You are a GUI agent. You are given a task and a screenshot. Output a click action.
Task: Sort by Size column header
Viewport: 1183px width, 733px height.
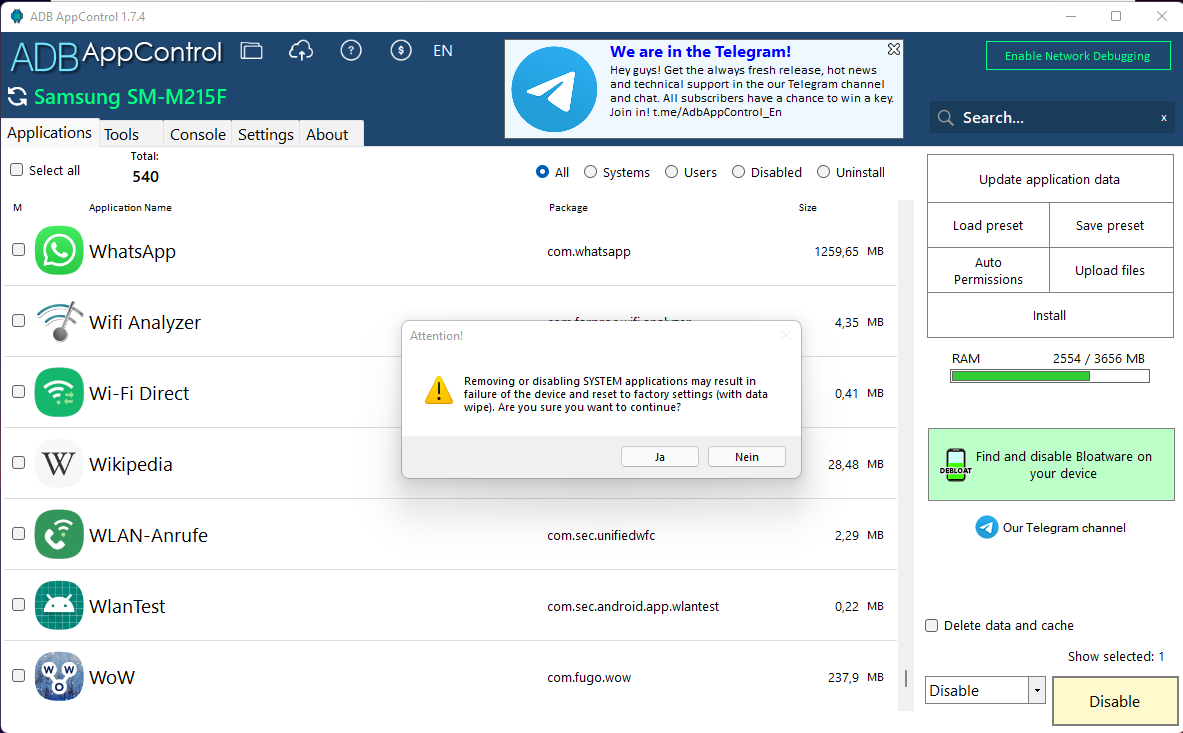tap(807, 207)
